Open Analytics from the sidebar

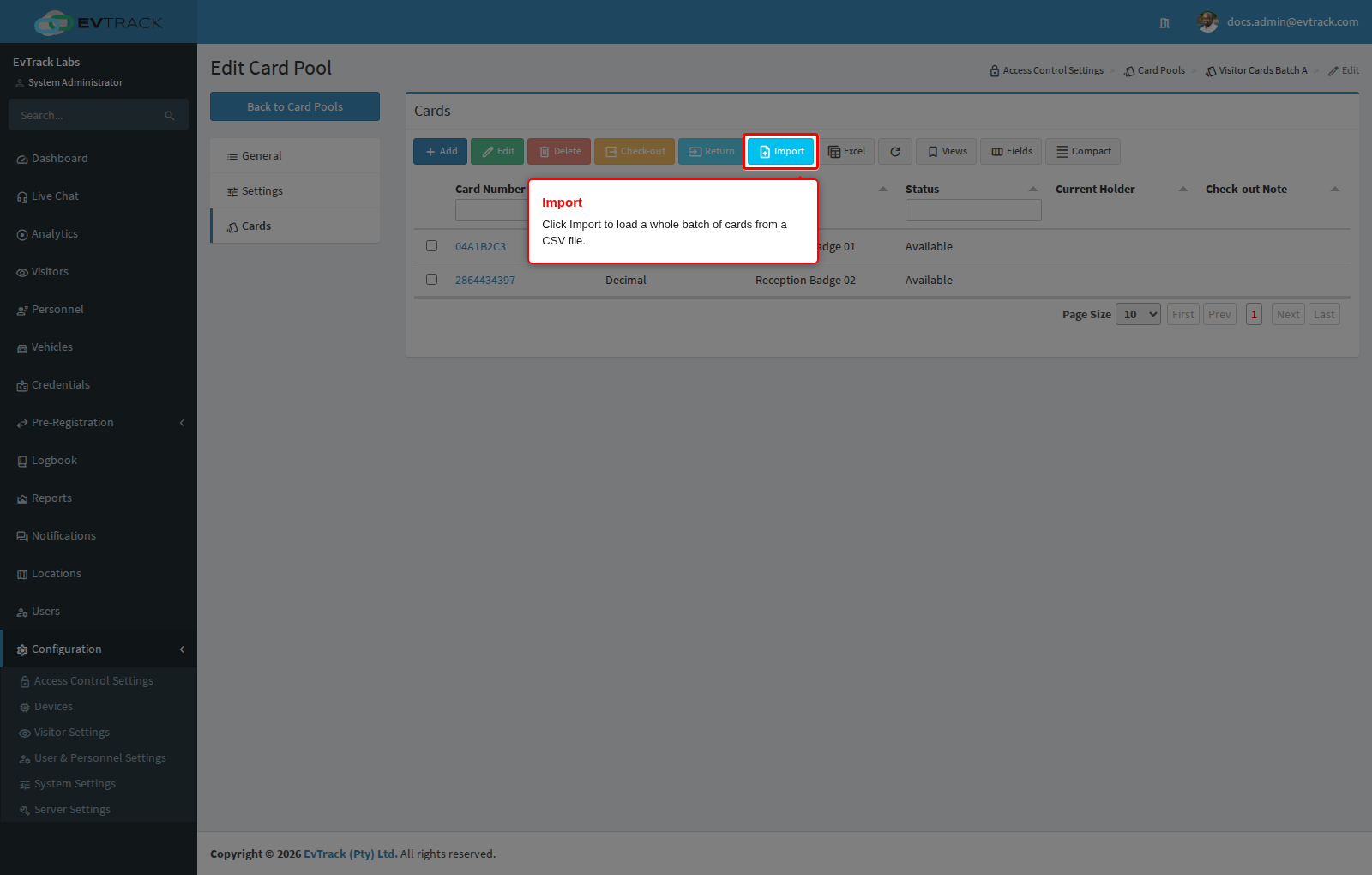pyautogui.click(x=99, y=234)
